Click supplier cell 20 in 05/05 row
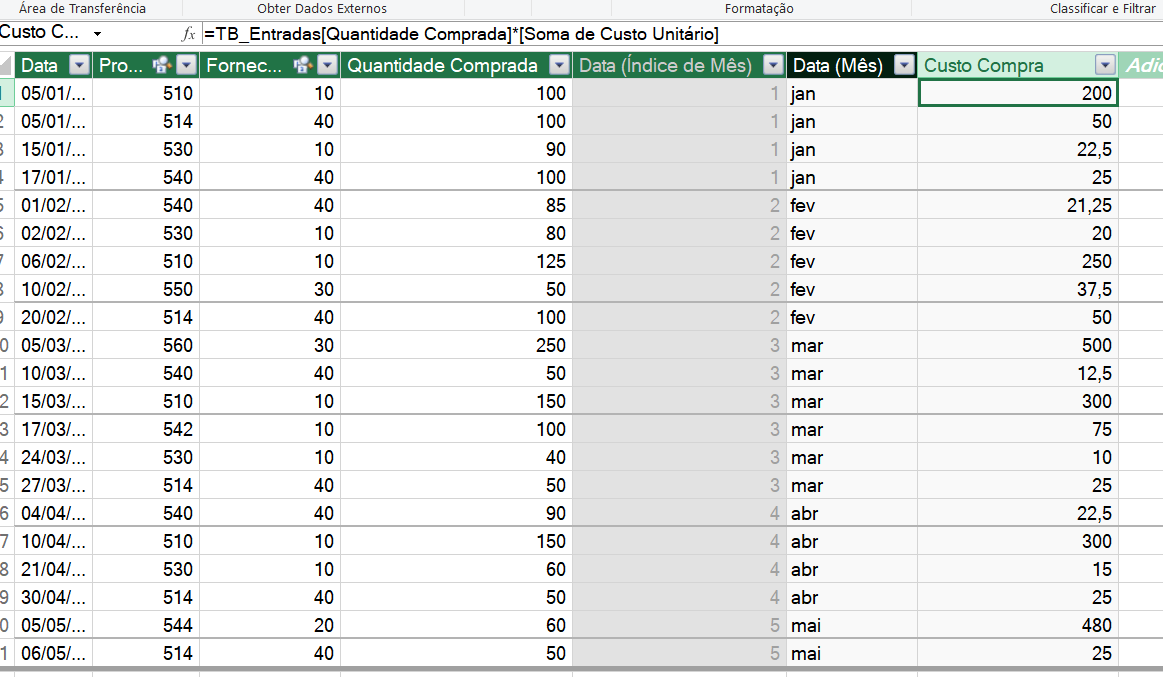Screen dimensions: 1163x677 click(270, 625)
